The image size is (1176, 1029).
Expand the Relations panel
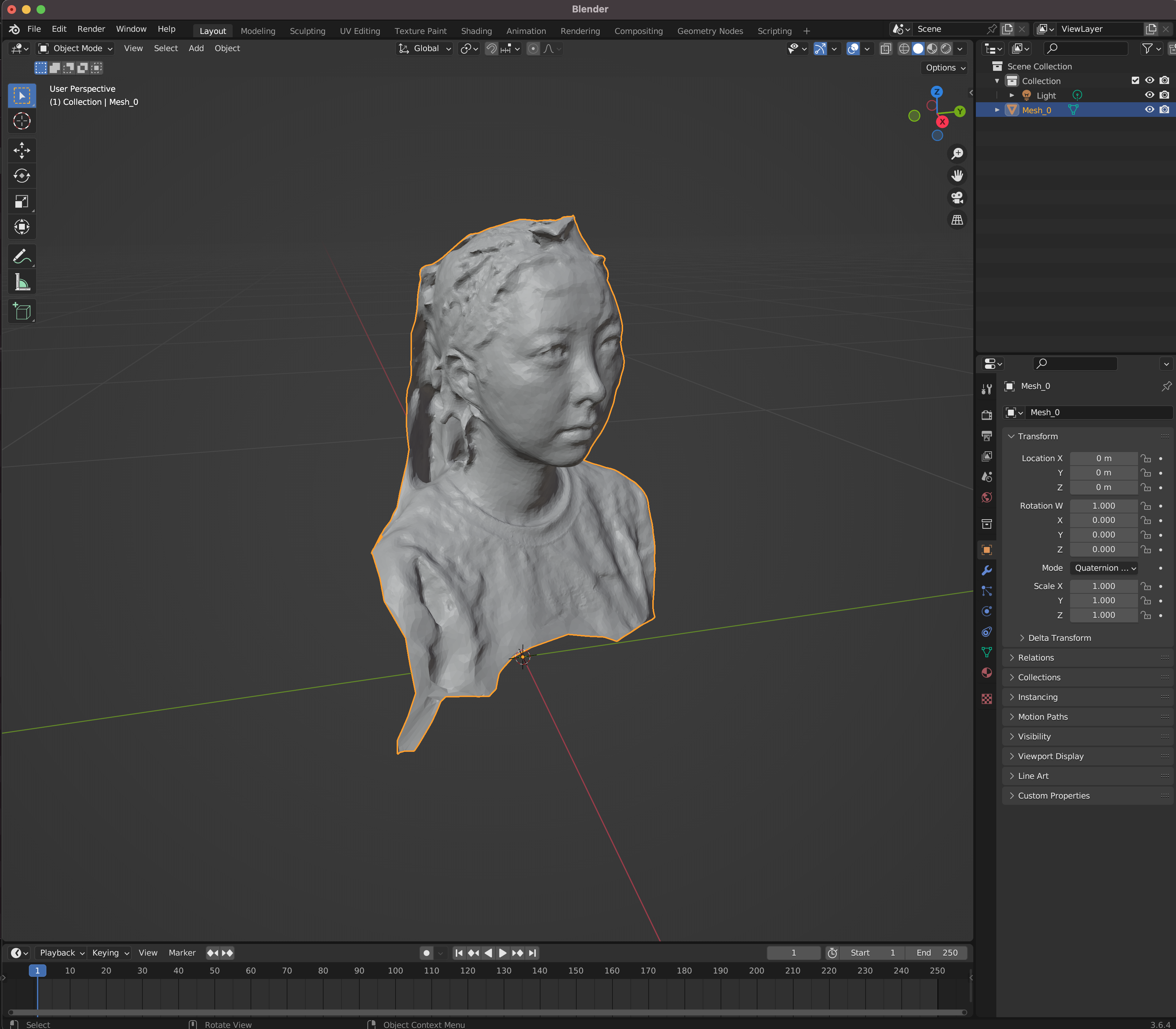click(x=1088, y=658)
